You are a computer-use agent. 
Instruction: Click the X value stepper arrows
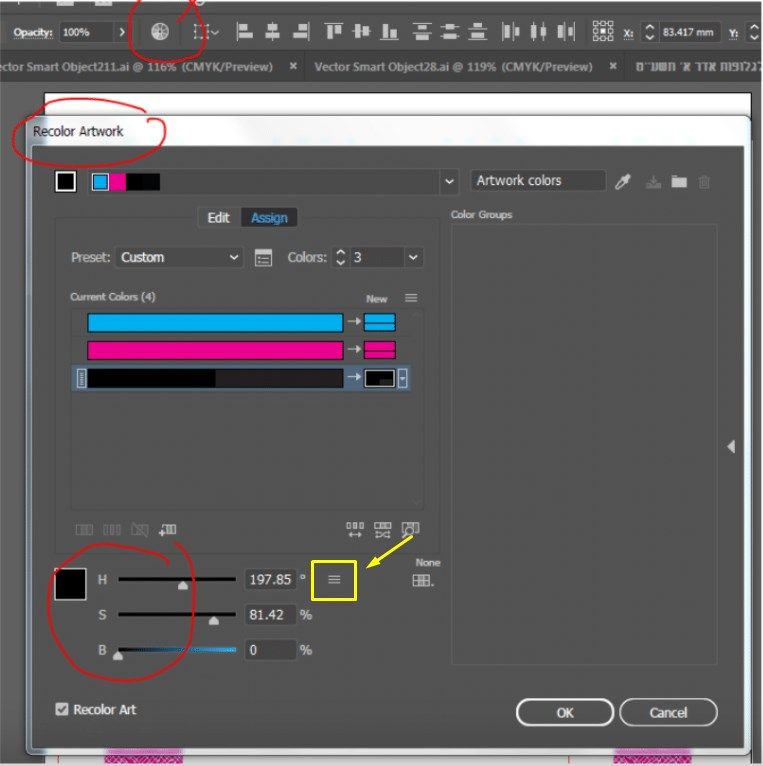coord(649,32)
